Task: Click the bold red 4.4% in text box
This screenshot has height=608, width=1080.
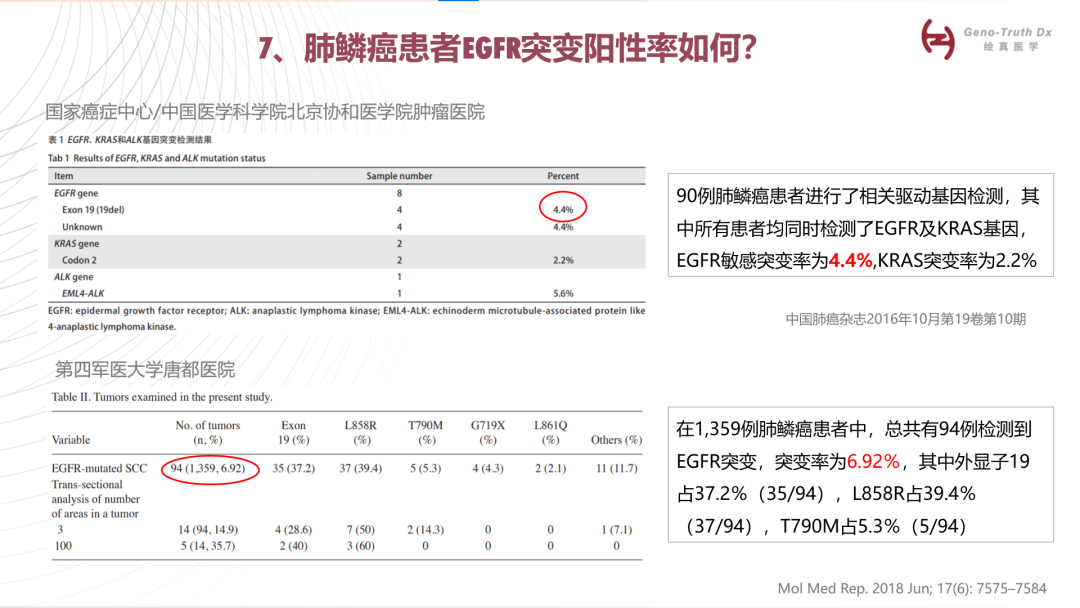Action: [x=851, y=260]
